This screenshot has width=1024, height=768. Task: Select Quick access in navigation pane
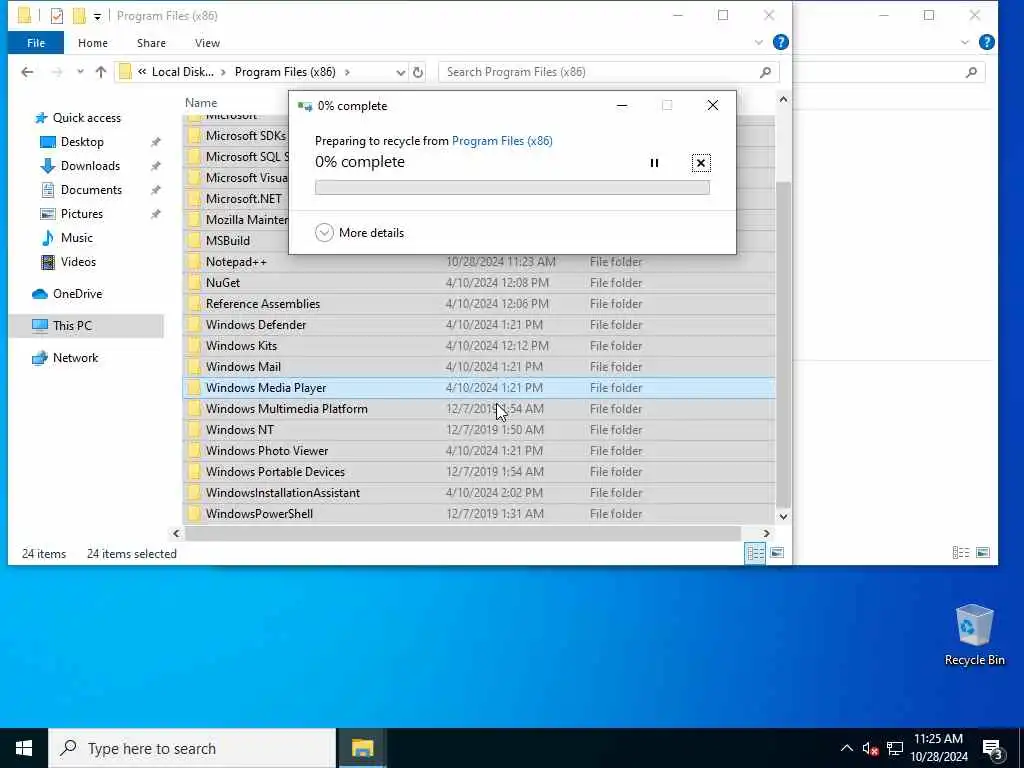coord(86,118)
